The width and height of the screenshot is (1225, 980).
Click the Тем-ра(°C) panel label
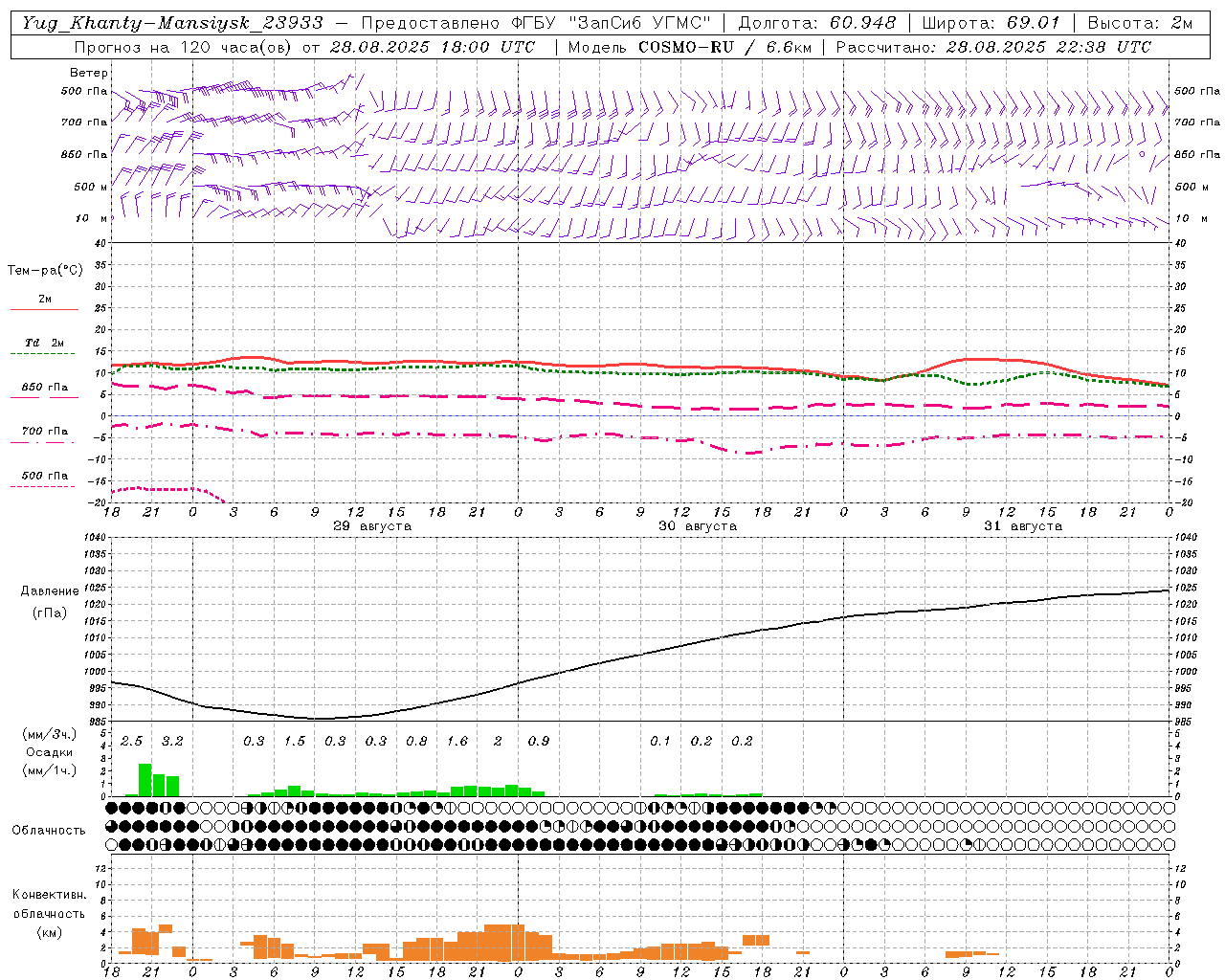click(45, 270)
